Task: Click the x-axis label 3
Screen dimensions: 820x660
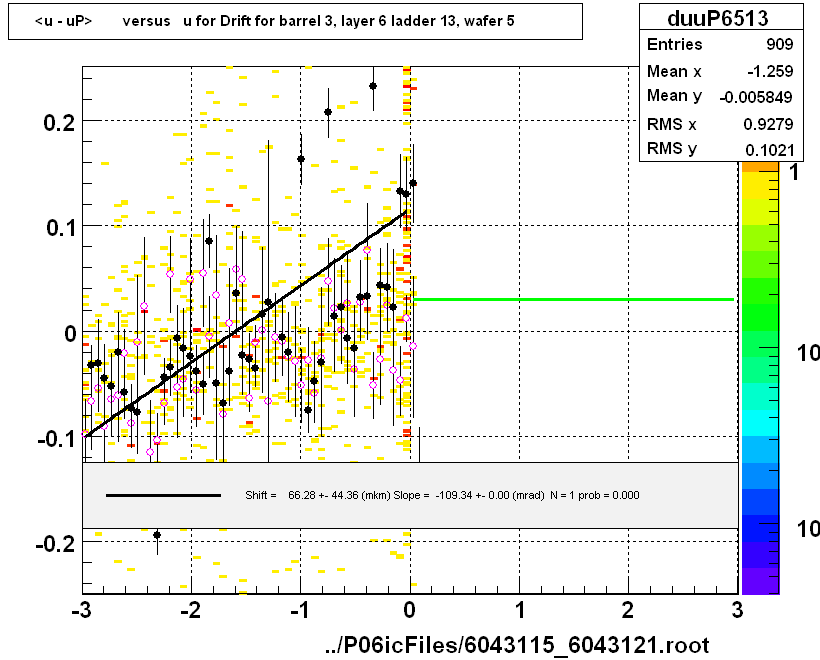Action: click(737, 610)
